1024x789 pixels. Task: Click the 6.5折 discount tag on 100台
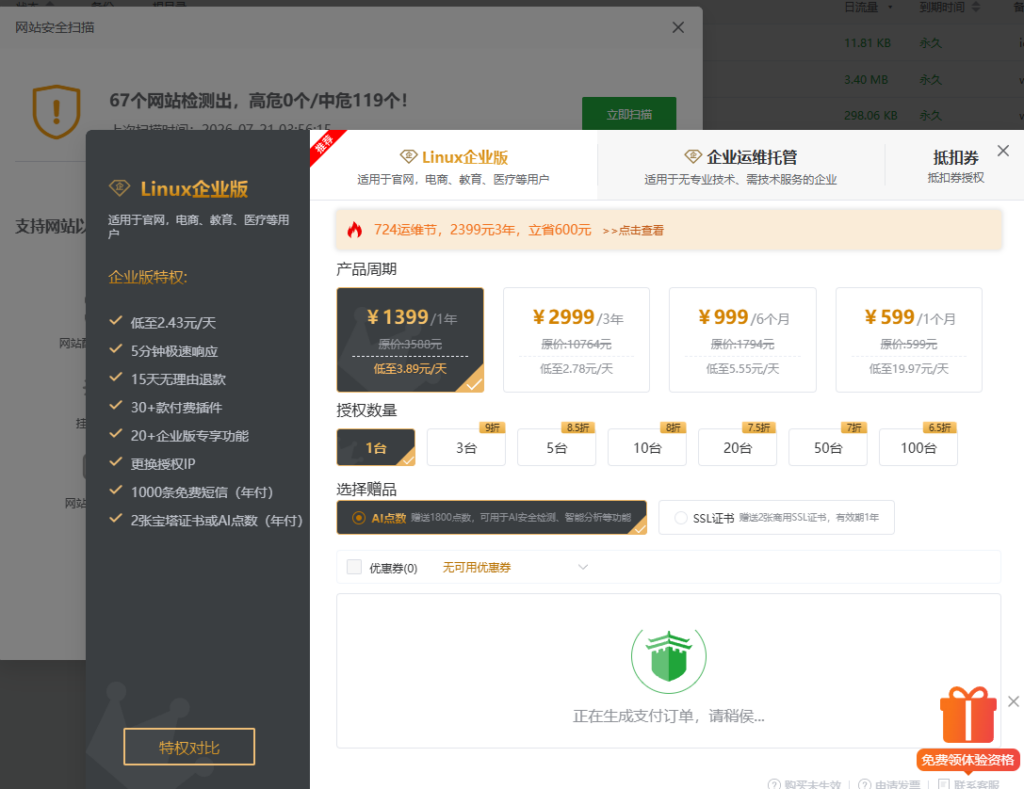940,428
